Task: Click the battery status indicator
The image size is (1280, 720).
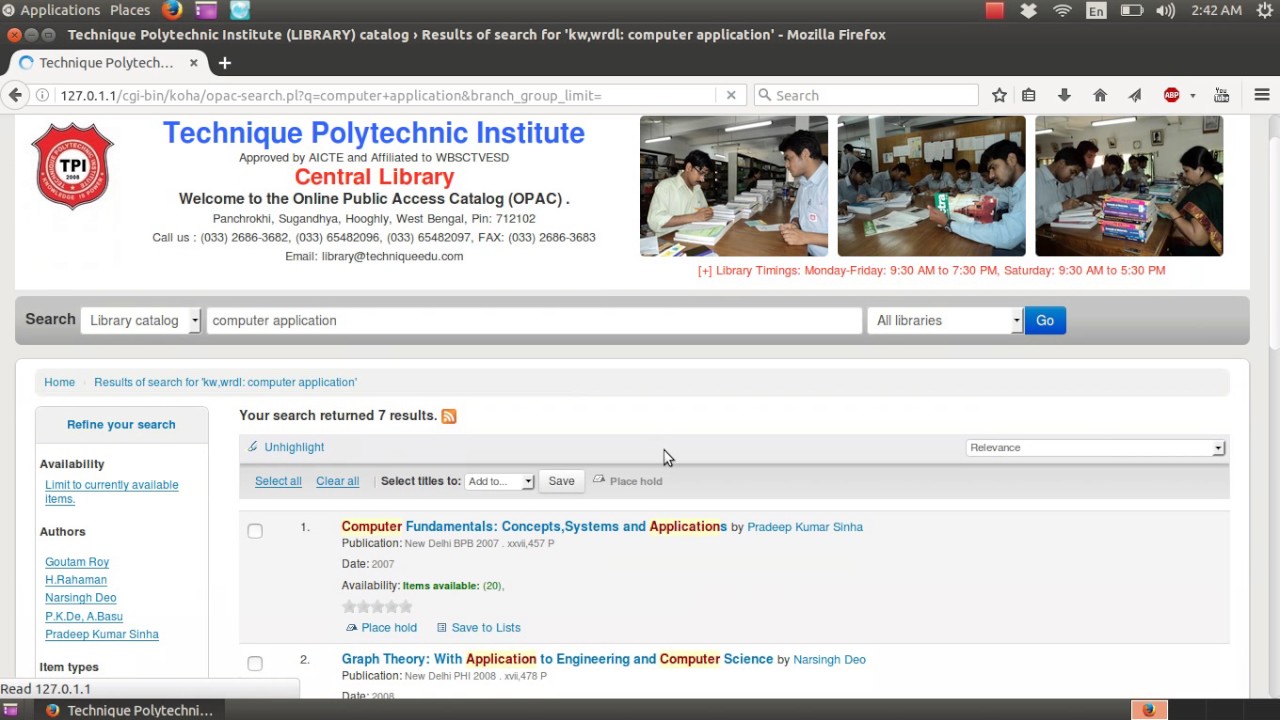Action: coord(1131,10)
